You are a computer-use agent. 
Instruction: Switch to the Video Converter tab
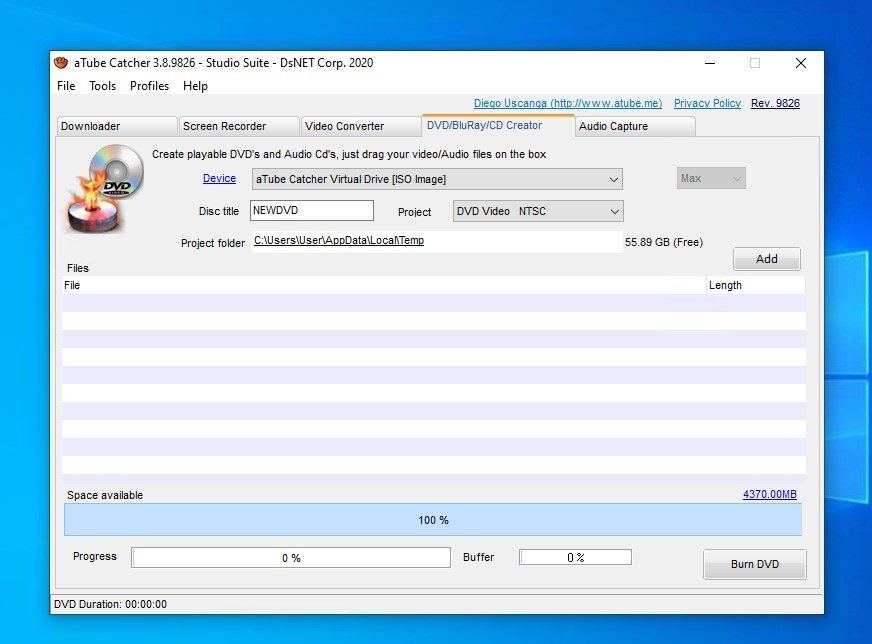point(360,126)
